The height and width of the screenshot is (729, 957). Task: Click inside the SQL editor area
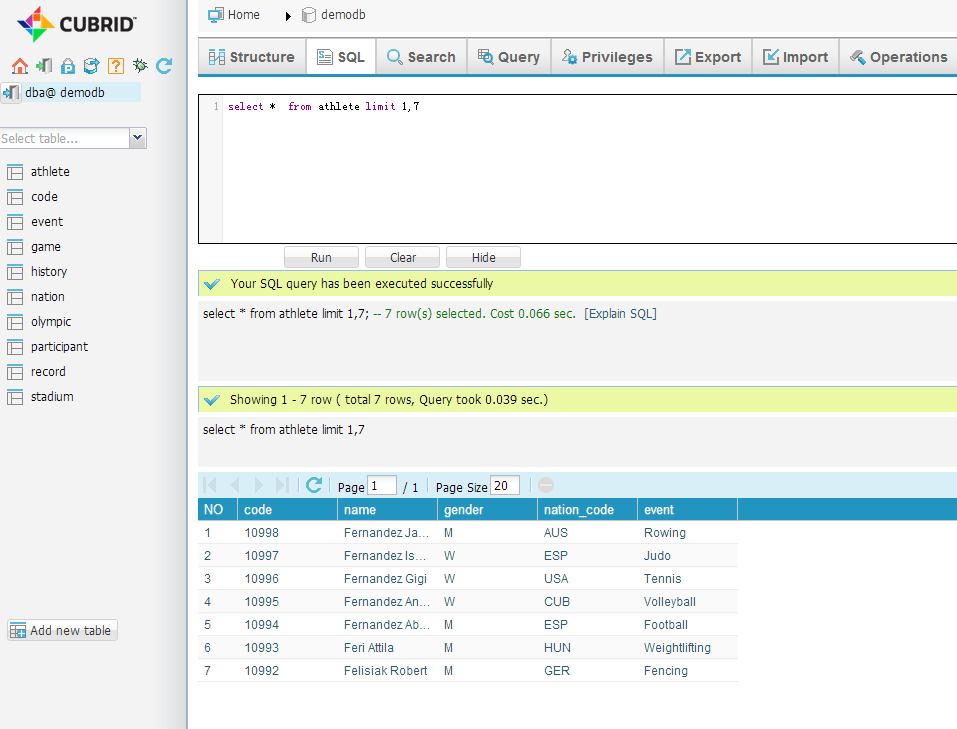(590, 169)
